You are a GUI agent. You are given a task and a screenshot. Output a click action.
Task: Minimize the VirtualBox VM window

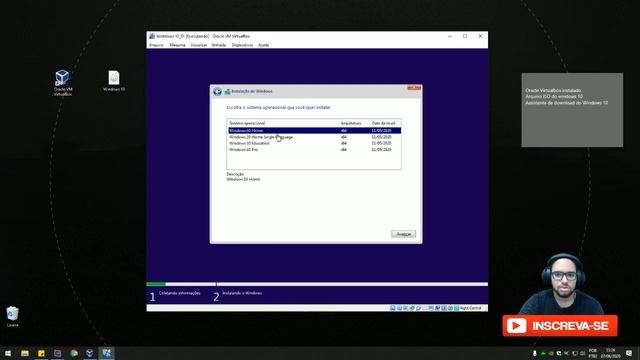[450, 36]
